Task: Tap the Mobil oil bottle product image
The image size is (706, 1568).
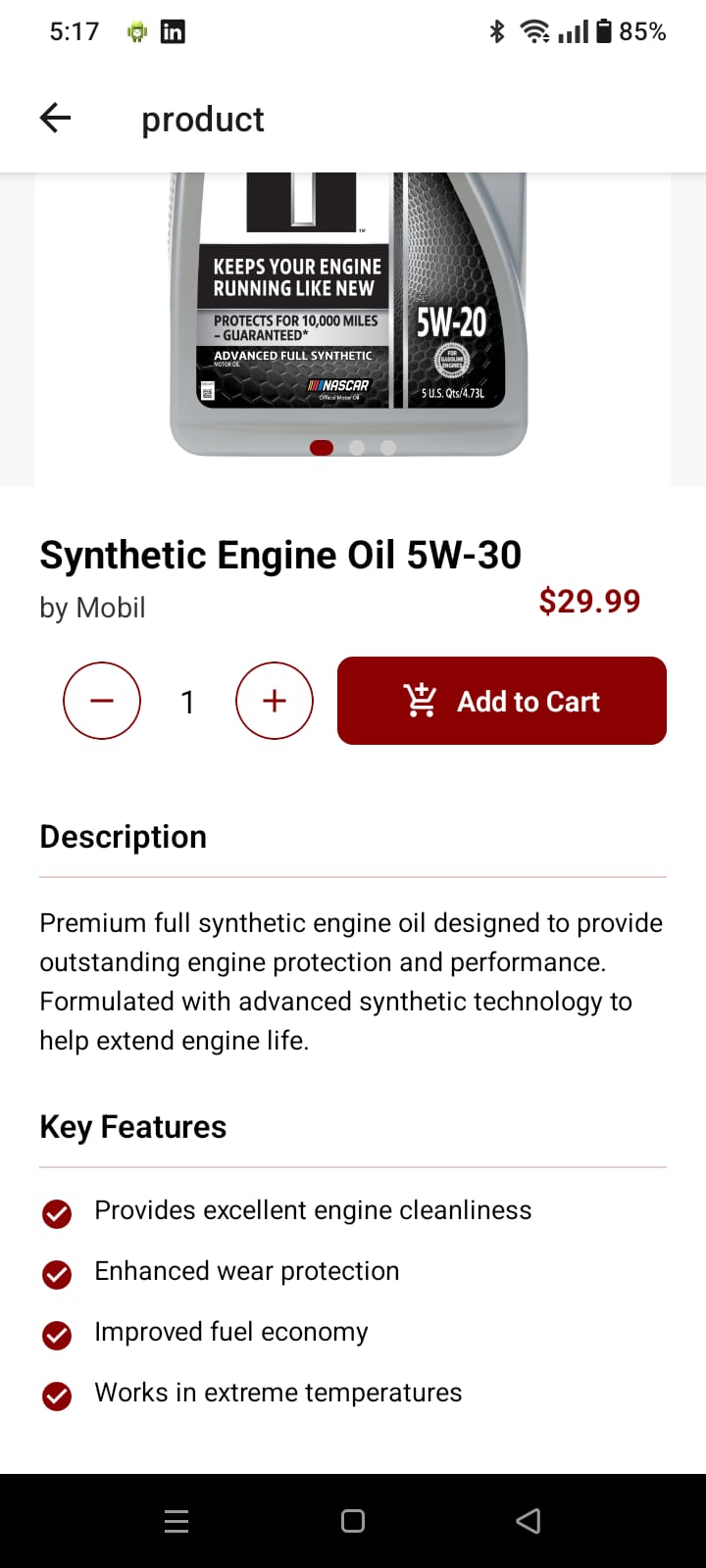Action: [x=349, y=314]
